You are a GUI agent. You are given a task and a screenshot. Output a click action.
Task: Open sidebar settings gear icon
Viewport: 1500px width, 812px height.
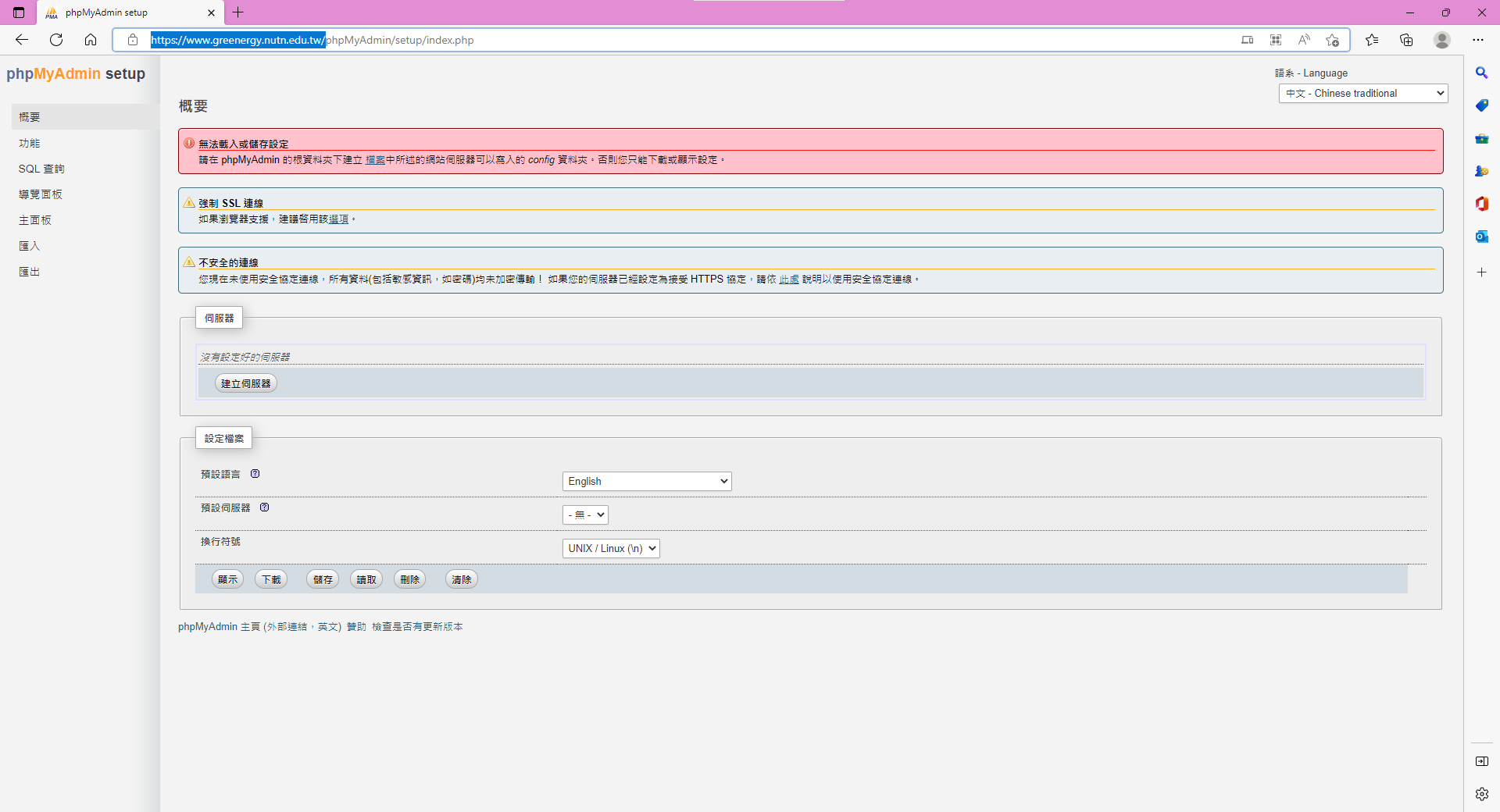[x=1482, y=794]
